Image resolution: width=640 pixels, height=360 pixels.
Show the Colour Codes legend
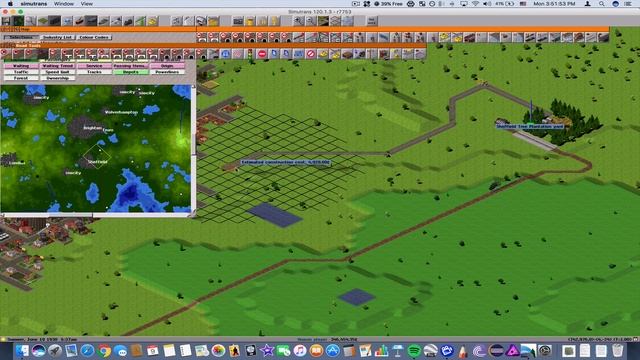click(x=94, y=37)
